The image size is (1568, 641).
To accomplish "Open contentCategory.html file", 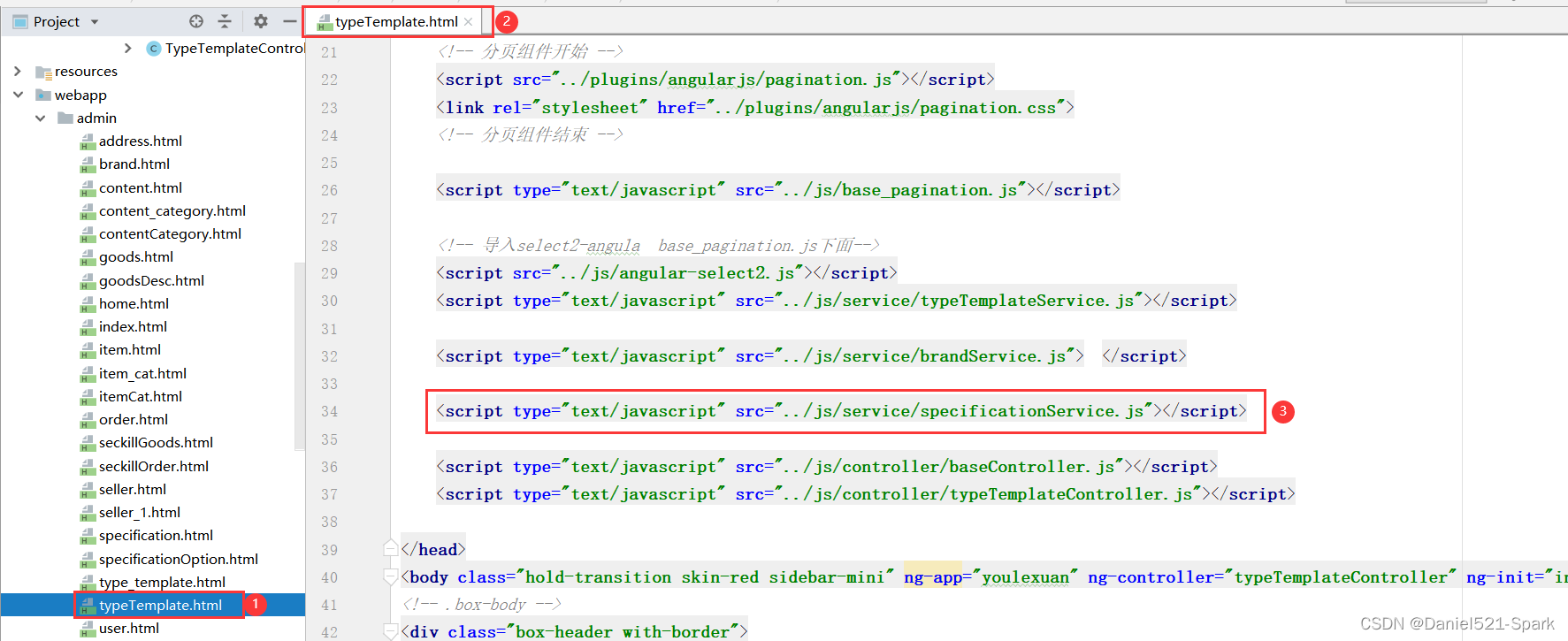I will pyautogui.click(x=170, y=233).
